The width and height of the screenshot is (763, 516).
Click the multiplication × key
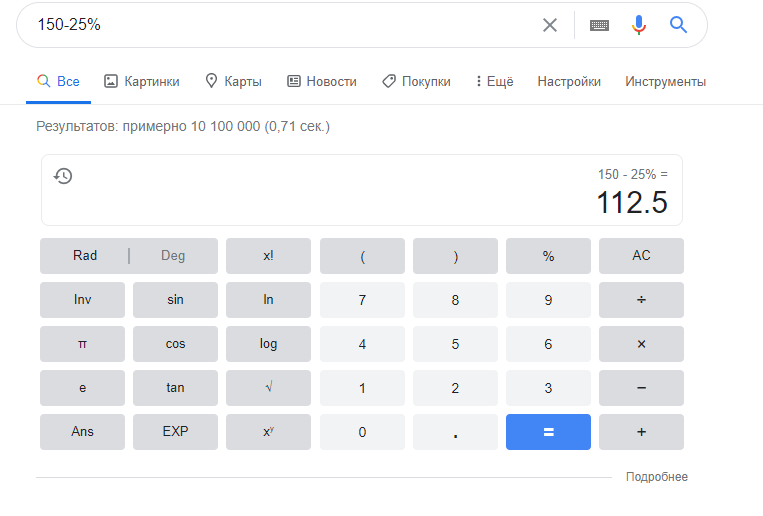click(x=641, y=344)
